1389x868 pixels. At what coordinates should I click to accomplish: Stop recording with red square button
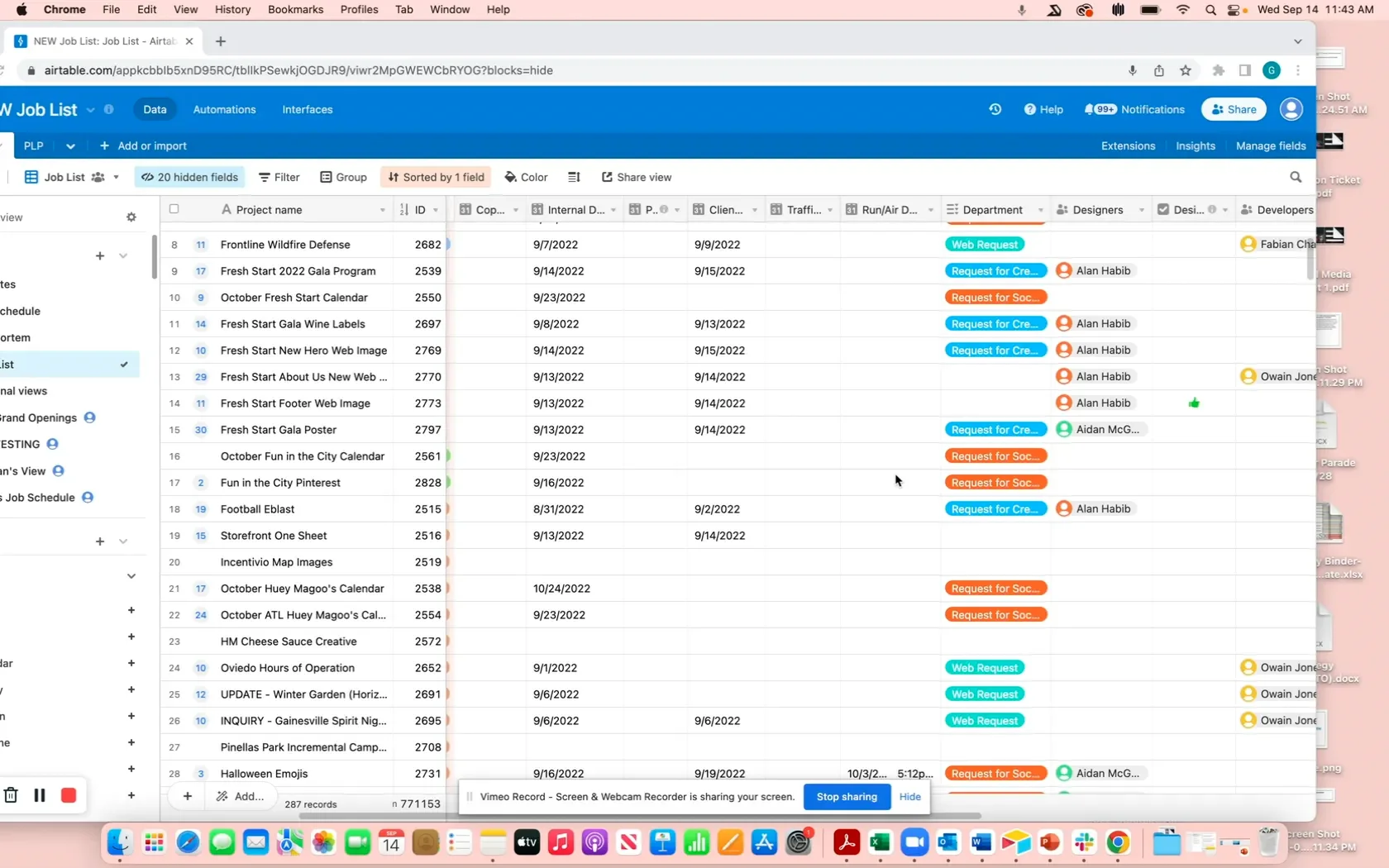(69, 795)
